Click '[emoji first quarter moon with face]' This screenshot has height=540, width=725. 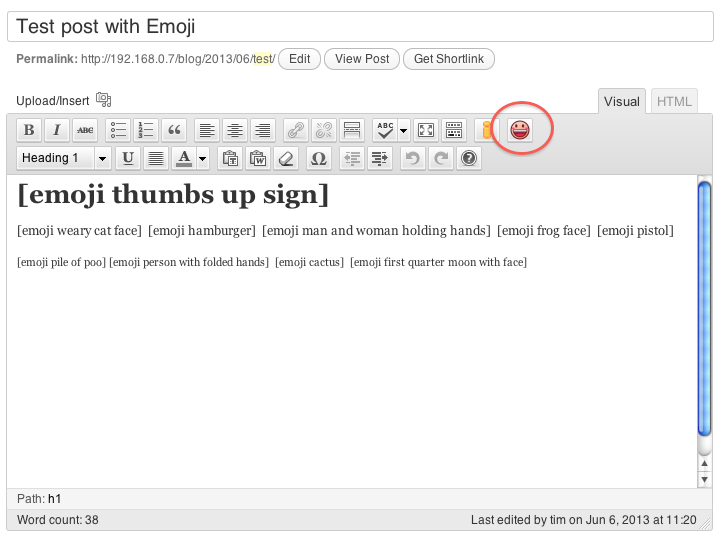438,263
